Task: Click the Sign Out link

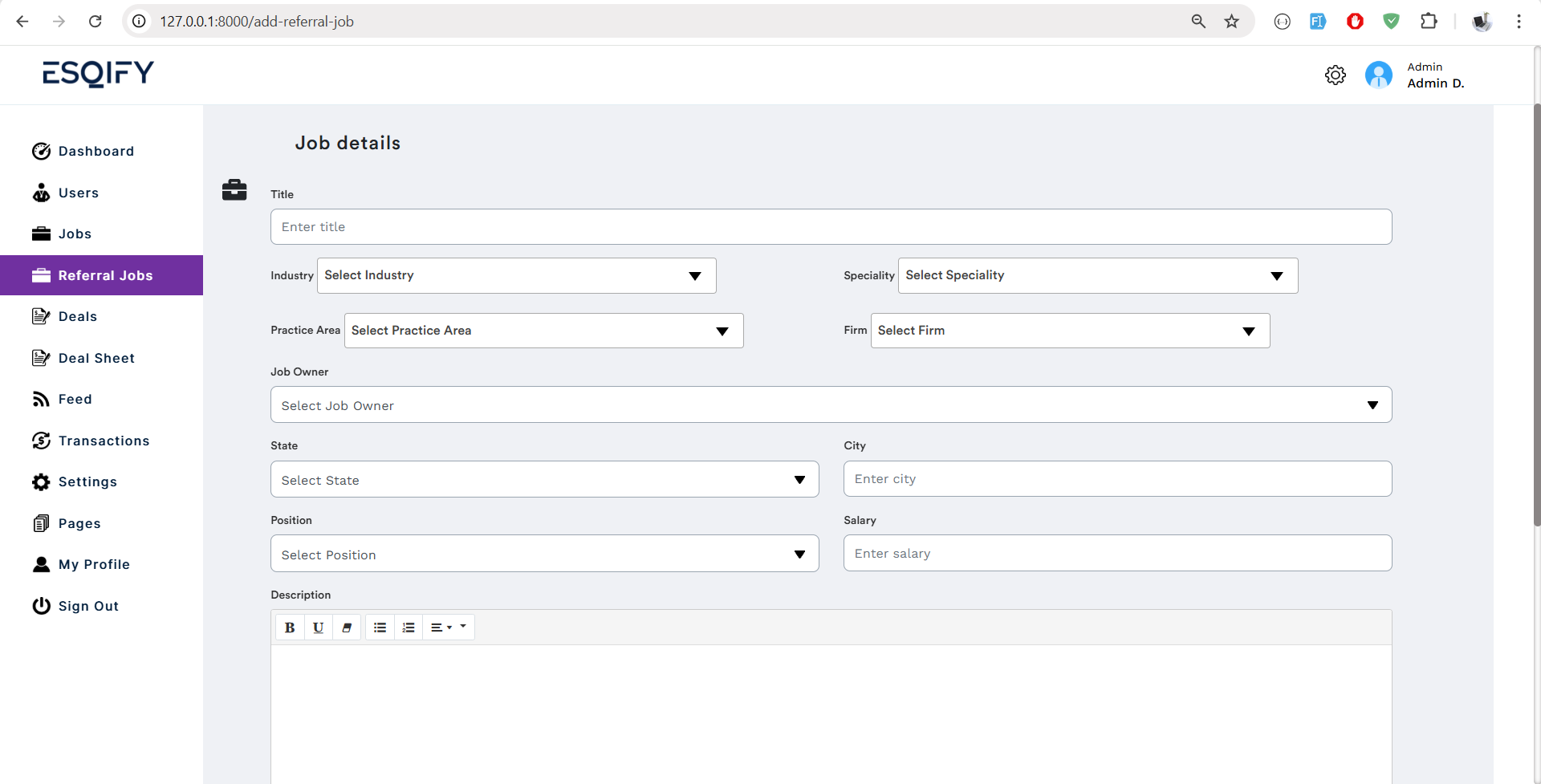Action: click(88, 606)
